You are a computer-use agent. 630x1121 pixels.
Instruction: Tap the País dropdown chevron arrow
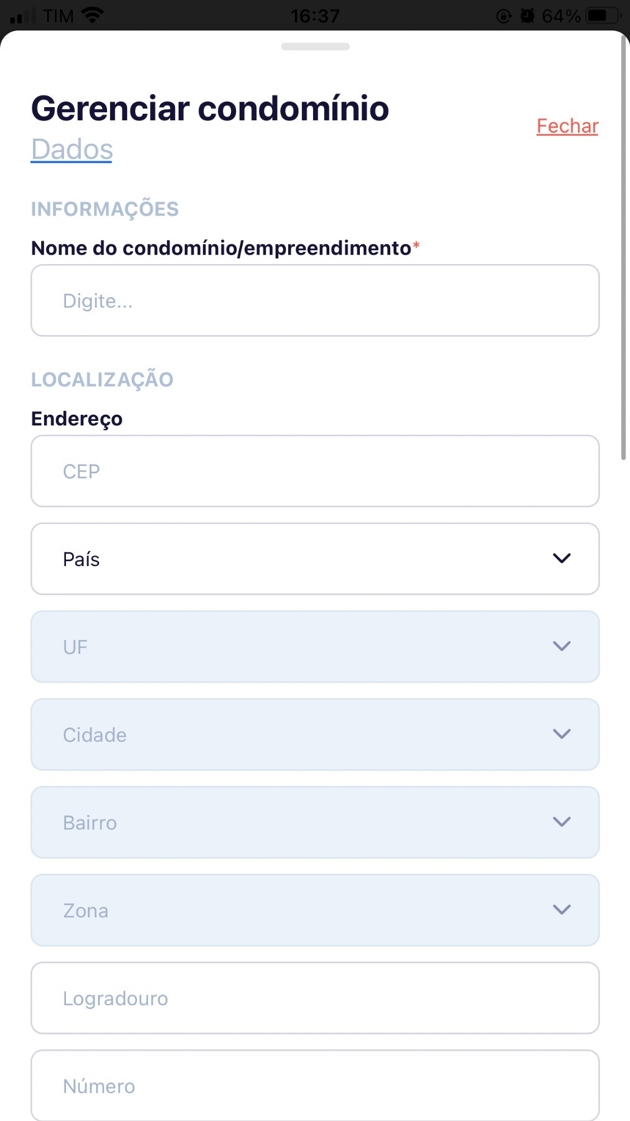coord(562,558)
